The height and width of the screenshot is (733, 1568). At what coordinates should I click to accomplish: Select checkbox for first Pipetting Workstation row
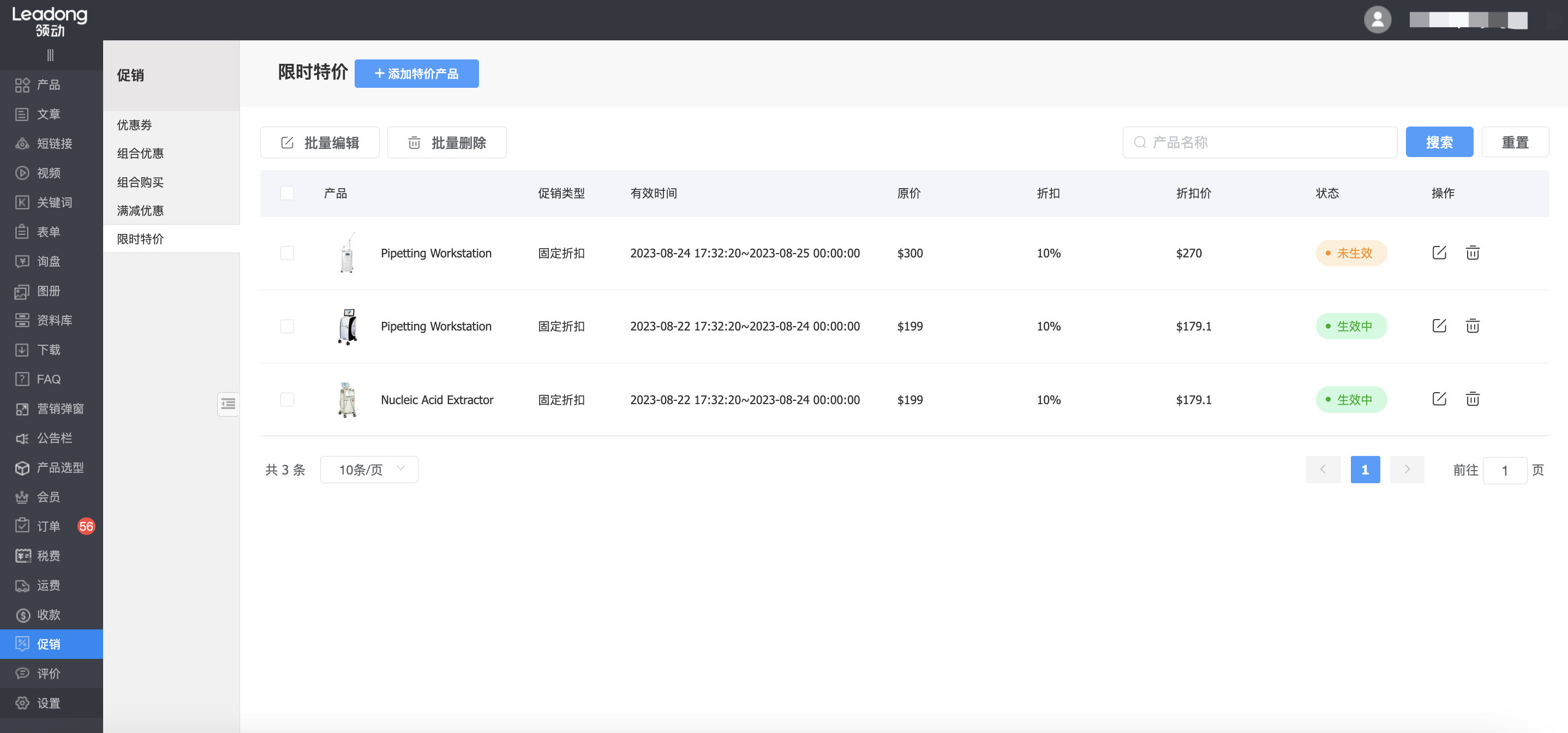coord(288,253)
